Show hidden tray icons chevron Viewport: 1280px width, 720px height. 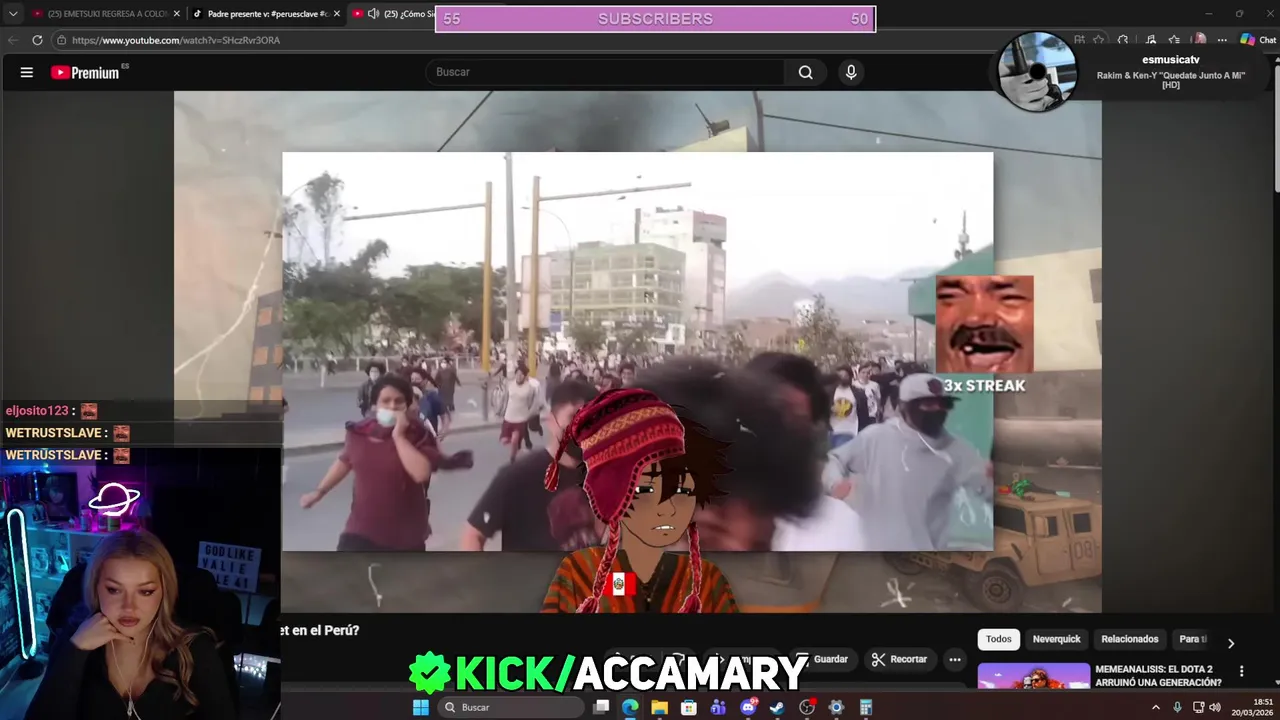pyautogui.click(x=1156, y=707)
